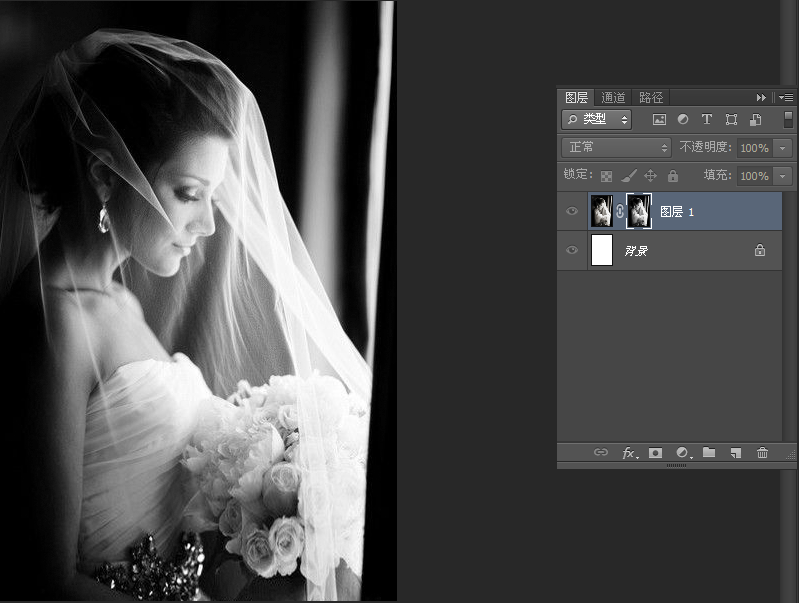Create a new group folder
Image resolution: width=799 pixels, height=603 pixels.
[709, 452]
